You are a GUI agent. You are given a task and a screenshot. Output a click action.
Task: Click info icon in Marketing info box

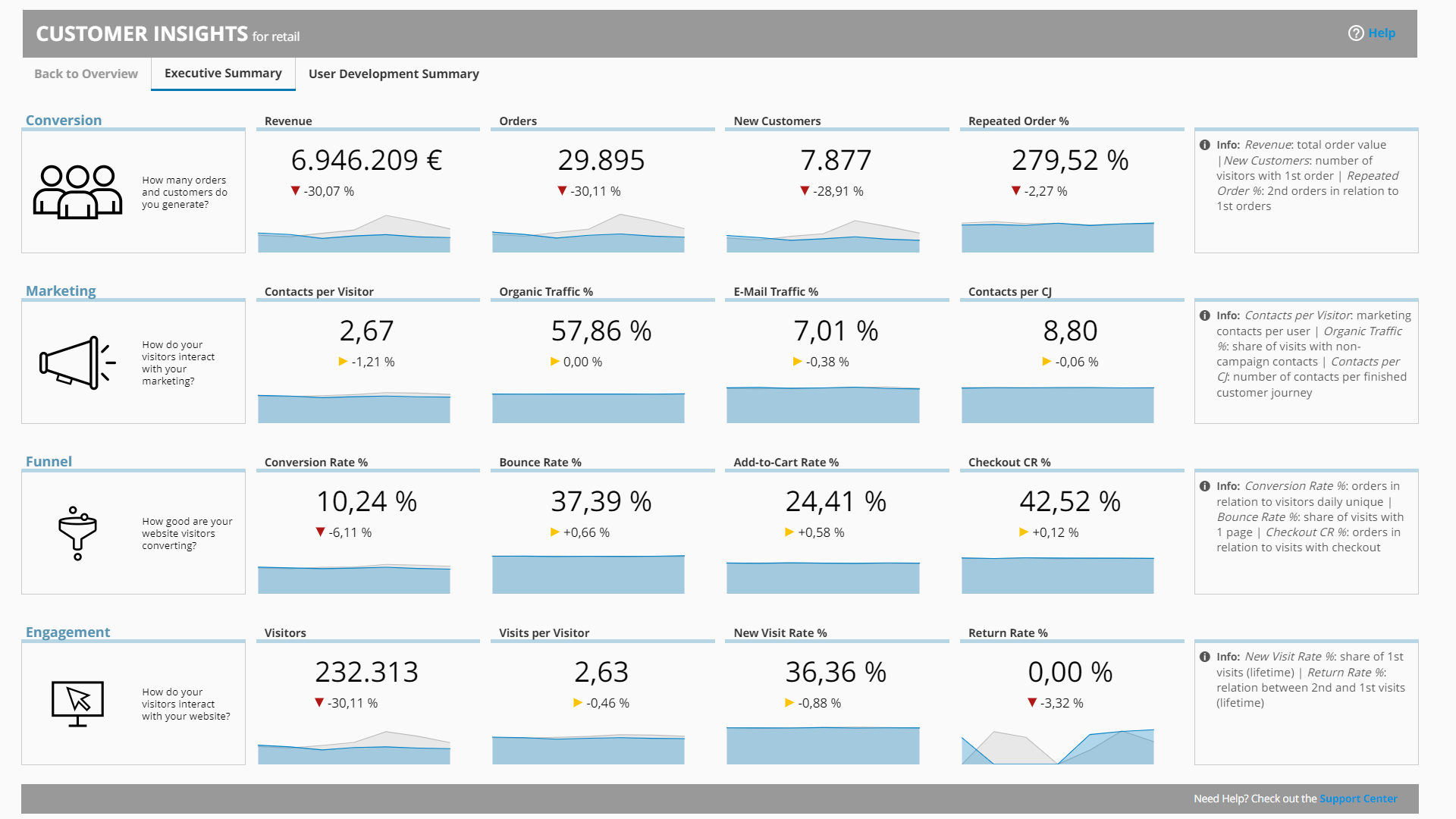[x=1205, y=315]
